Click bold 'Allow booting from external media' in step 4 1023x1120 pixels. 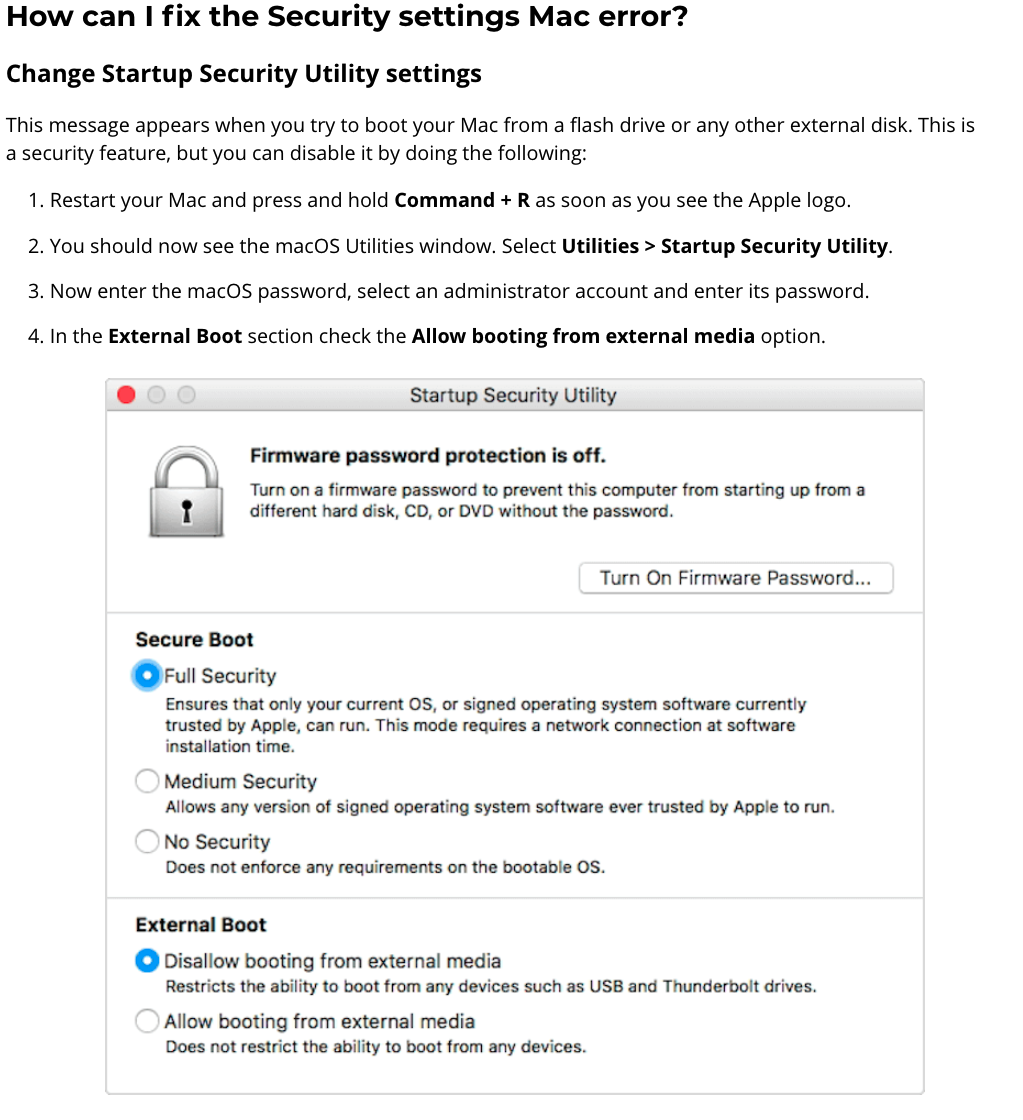583,336
